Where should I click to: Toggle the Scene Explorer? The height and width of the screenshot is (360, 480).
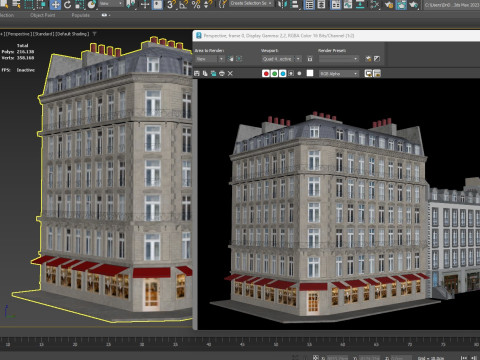click(x=309, y=5)
